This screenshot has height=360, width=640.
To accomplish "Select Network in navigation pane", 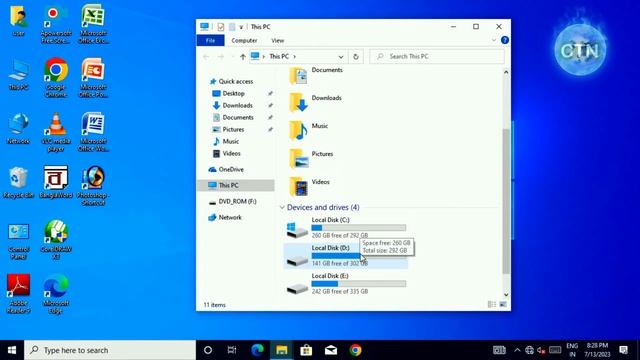I will pyautogui.click(x=225, y=218).
